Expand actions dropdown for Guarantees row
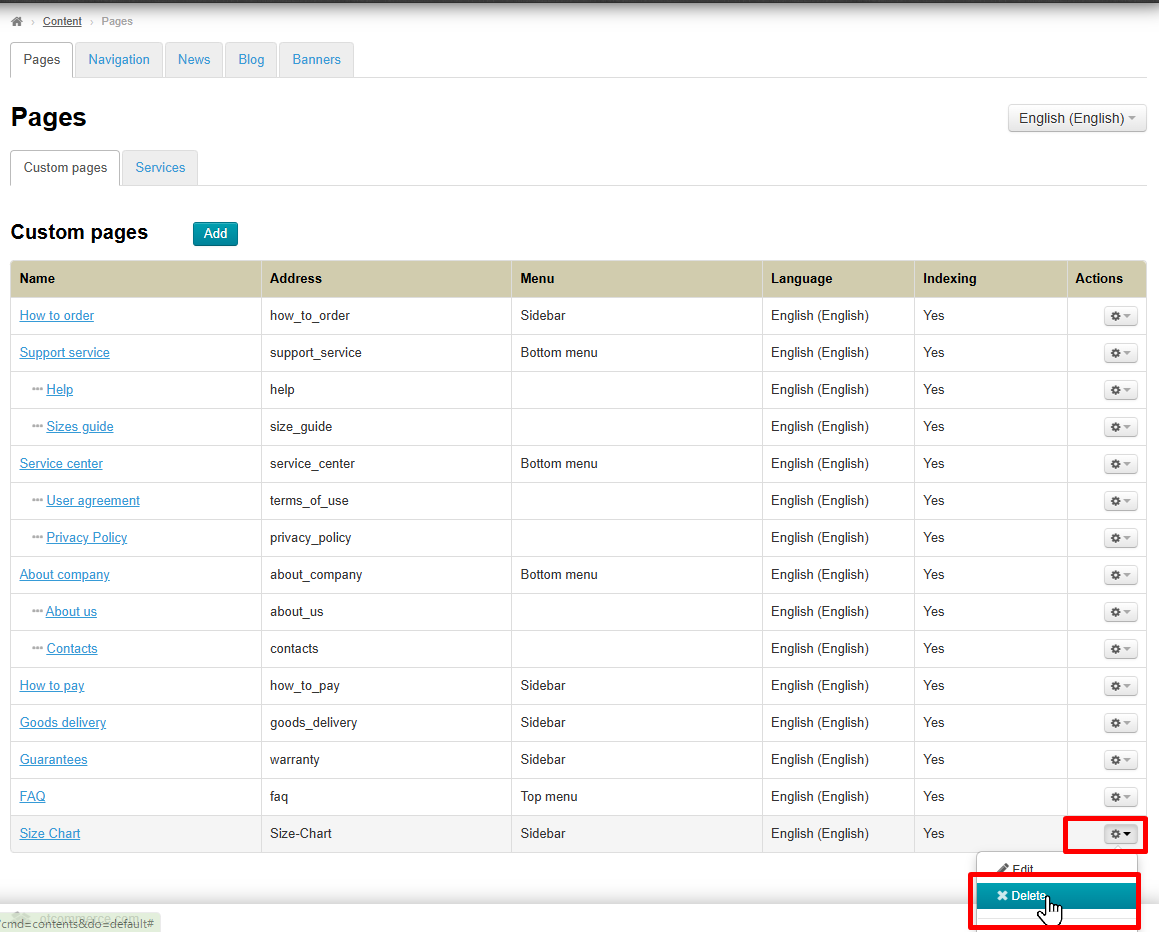This screenshot has width=1159, height=932. 1120,760
